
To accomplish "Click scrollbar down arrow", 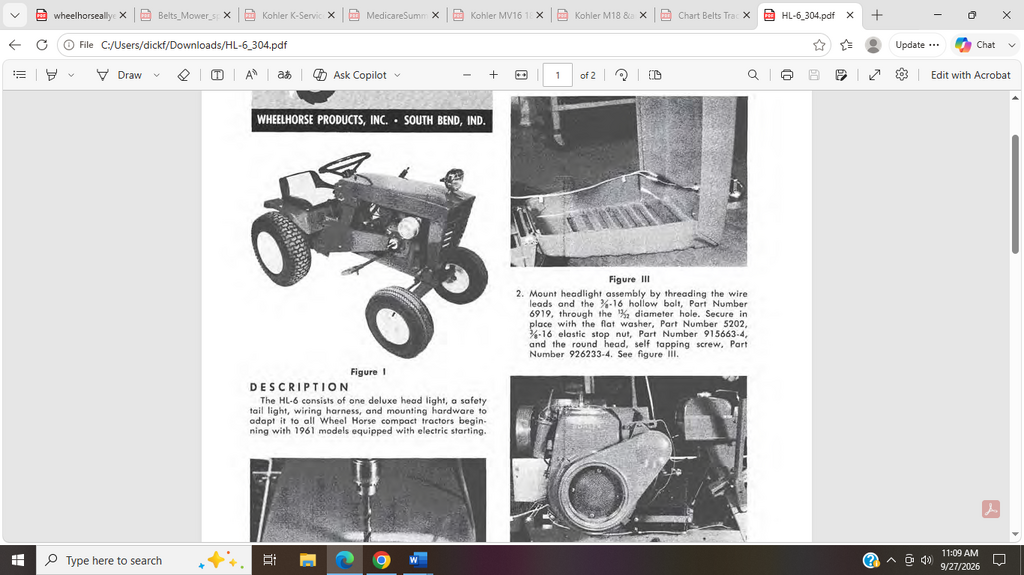I will [x=1015, y=534].
